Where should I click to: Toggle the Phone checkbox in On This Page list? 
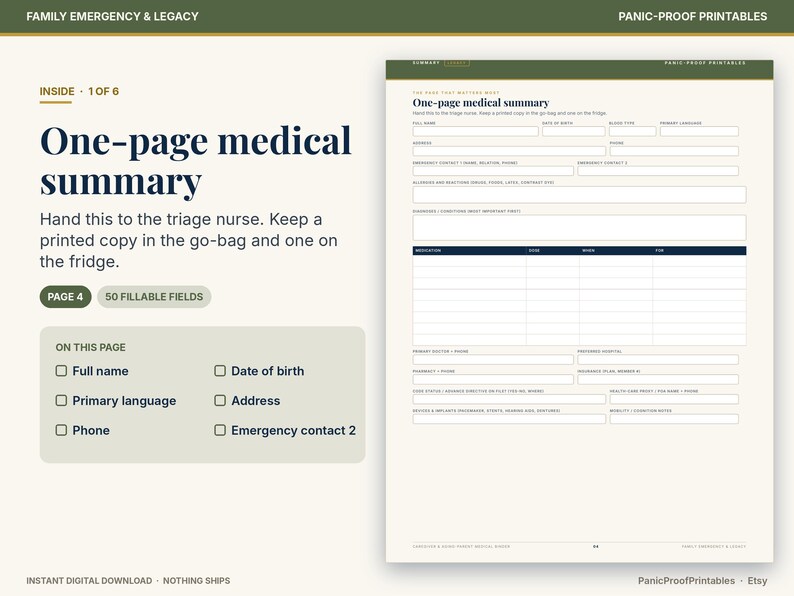click(61, 430)
